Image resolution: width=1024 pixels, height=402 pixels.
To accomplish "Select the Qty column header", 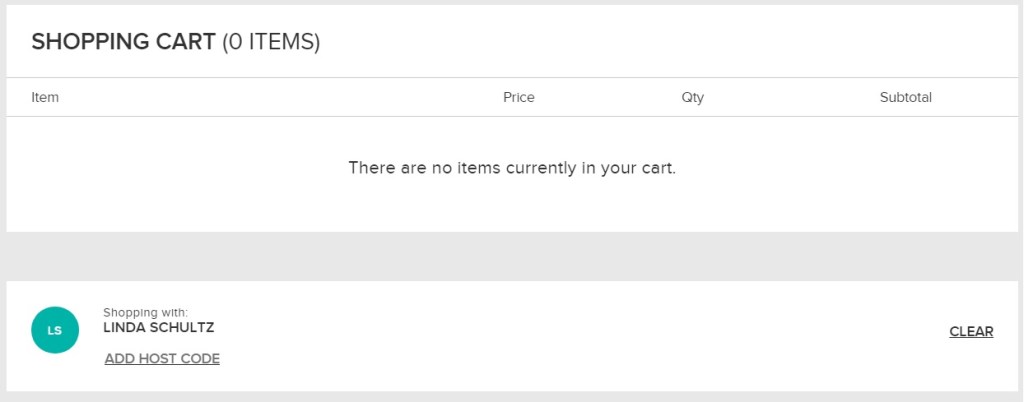I will [693, 98].
